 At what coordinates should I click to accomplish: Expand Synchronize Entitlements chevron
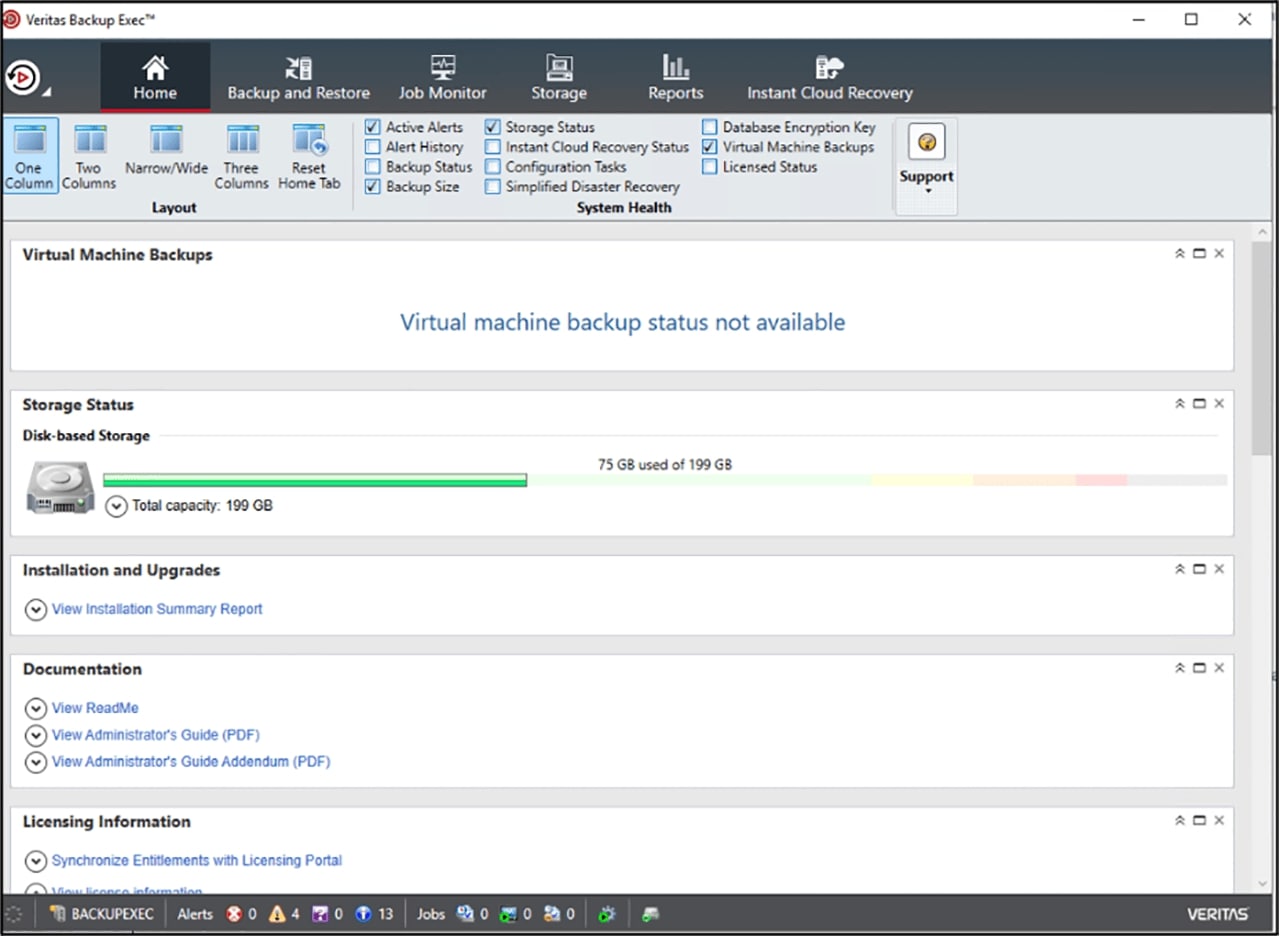[36, 861]
